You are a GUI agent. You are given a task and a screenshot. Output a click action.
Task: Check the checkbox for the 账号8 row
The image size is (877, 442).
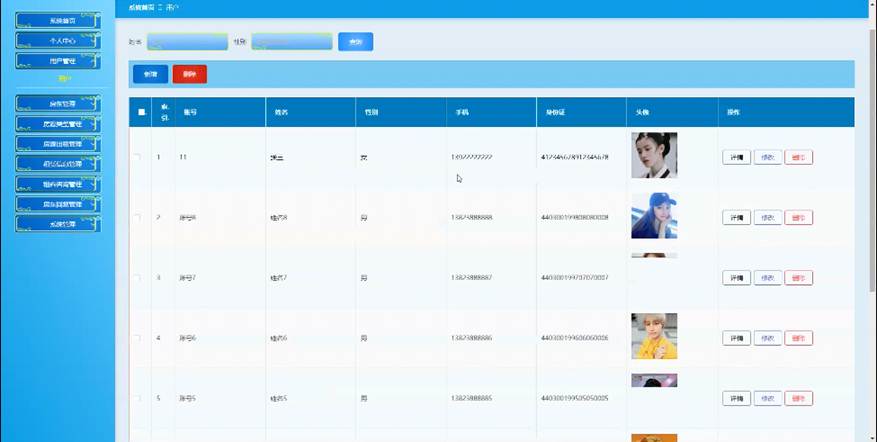tap(137, 218)
